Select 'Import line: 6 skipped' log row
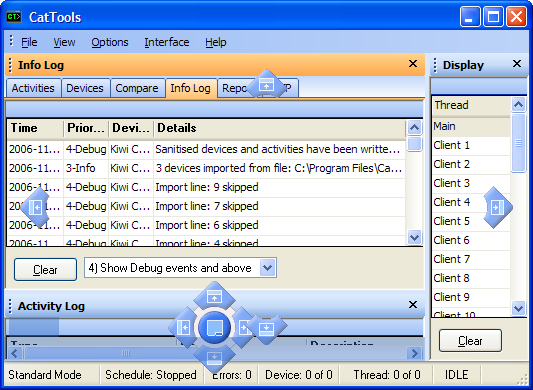 [x=206, y=225]
